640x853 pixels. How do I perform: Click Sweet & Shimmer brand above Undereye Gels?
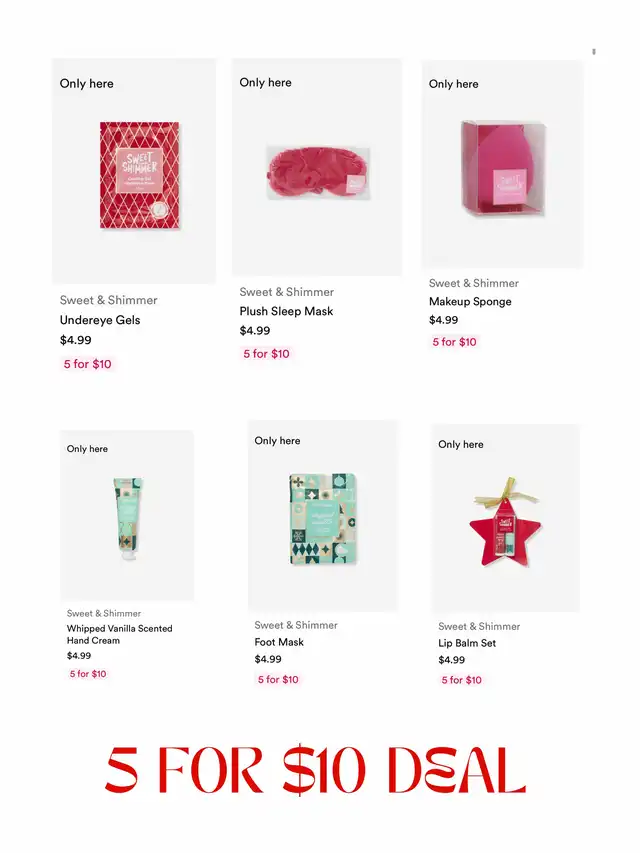pyautogui.click(x=108, y=300)
